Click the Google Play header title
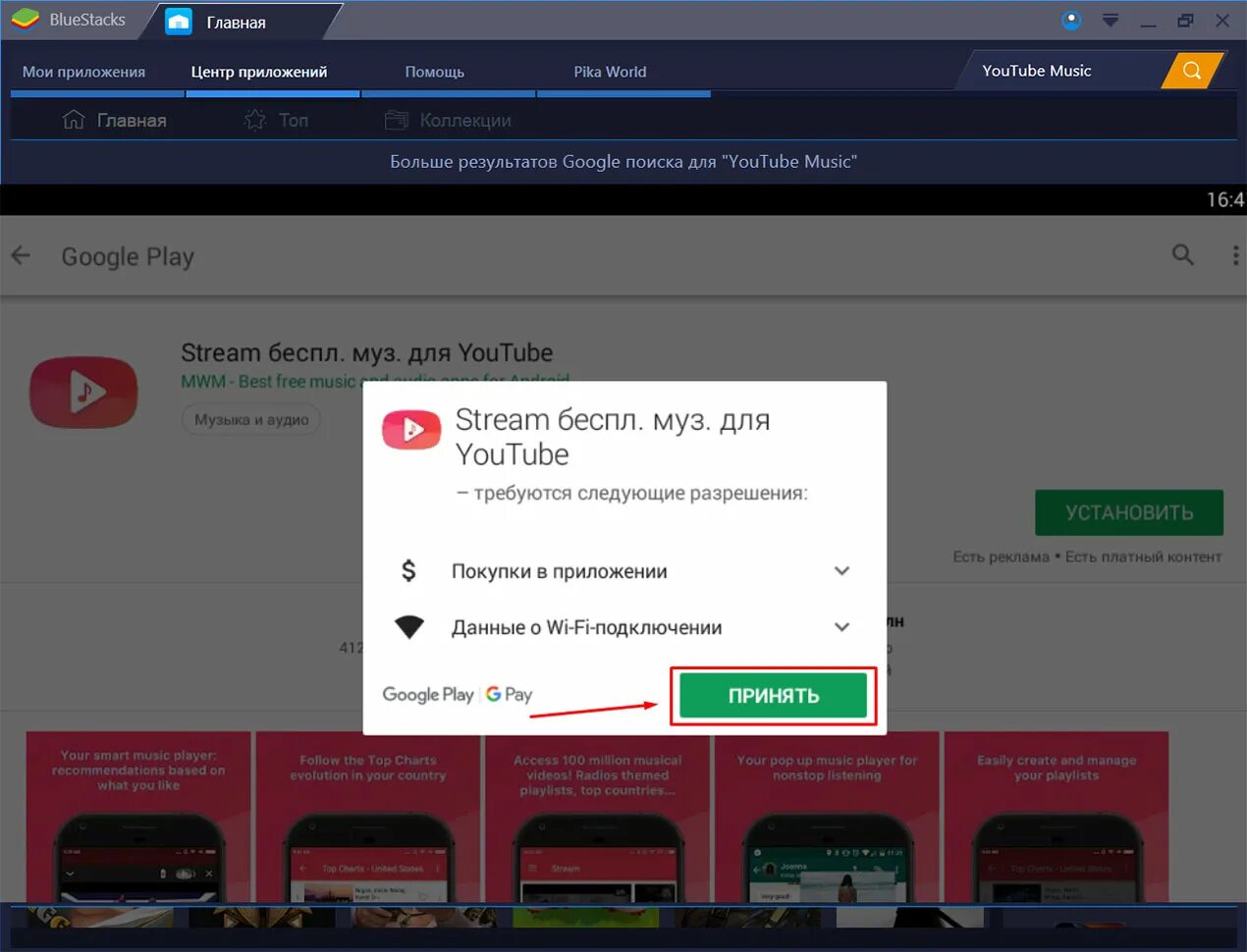1247x952 pixels. click(128, 257)
